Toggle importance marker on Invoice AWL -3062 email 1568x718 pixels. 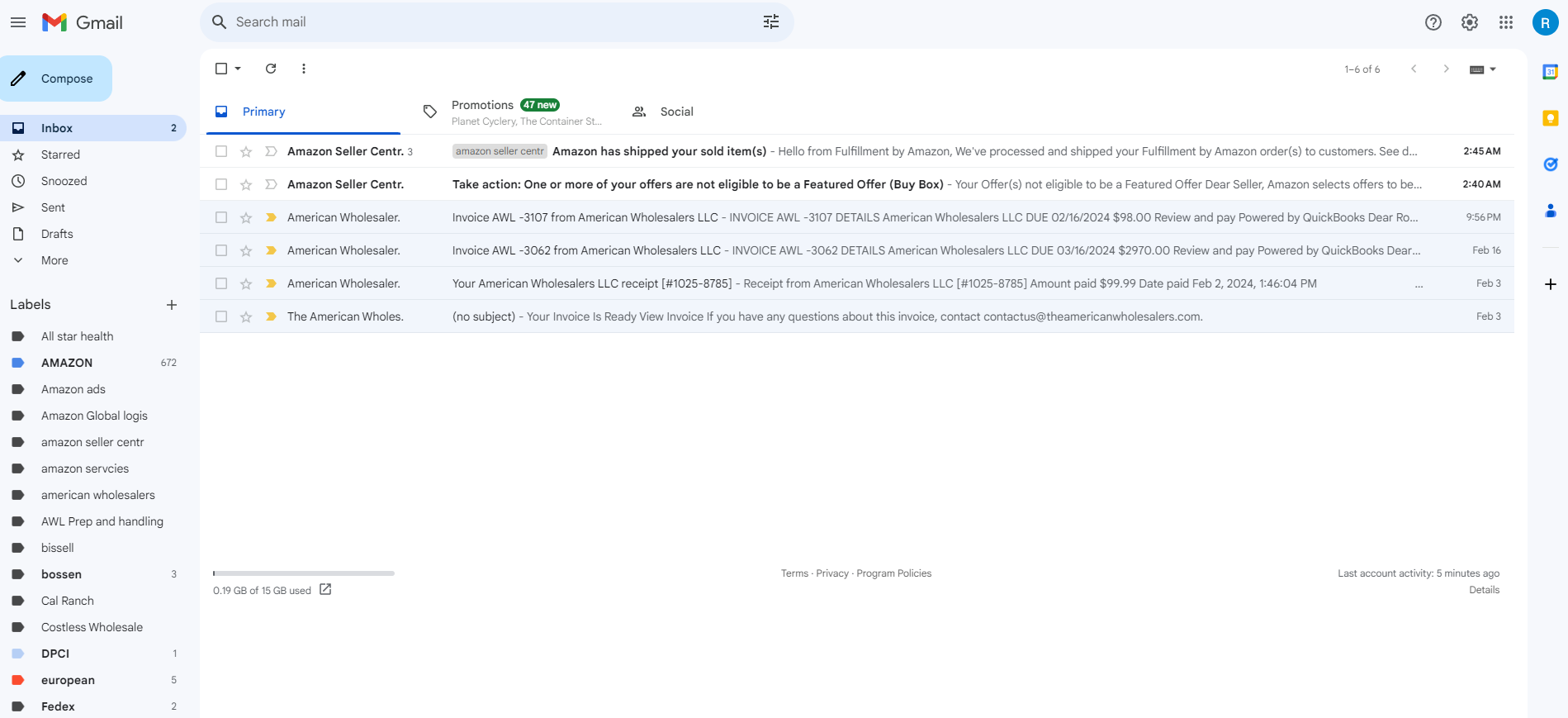coord(271,250)
